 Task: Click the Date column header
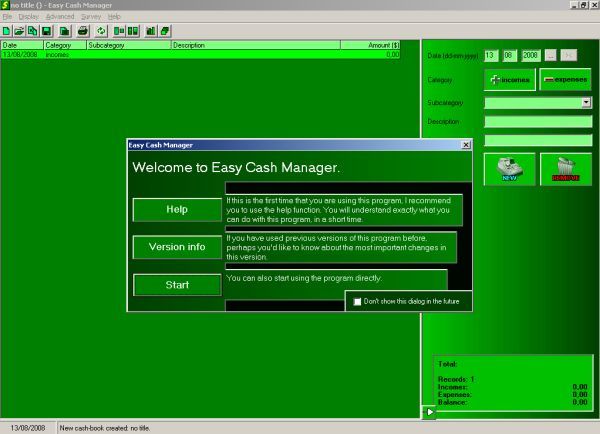pyautogui.click(x=22, y=45)
